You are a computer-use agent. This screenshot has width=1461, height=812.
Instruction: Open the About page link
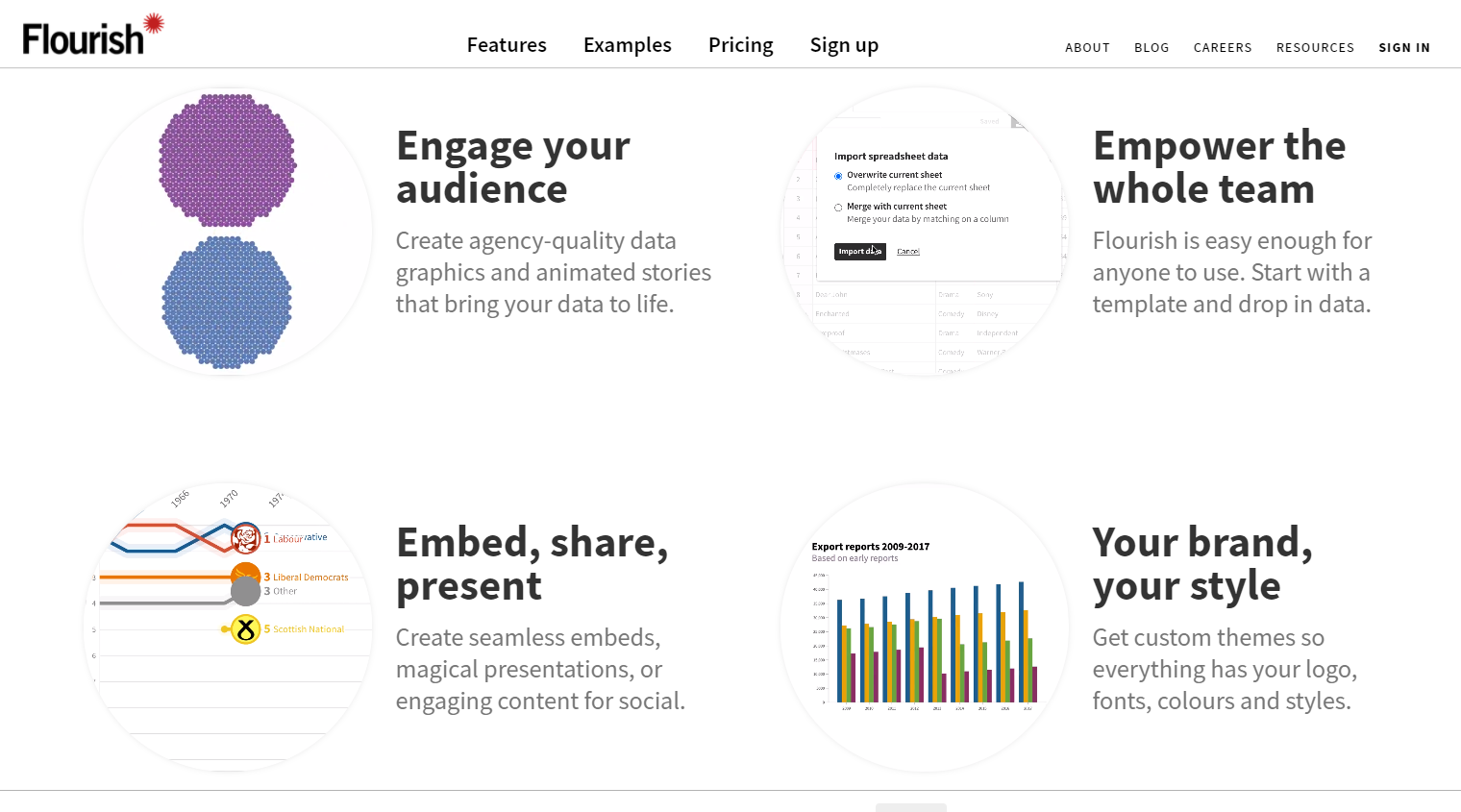1087,47
